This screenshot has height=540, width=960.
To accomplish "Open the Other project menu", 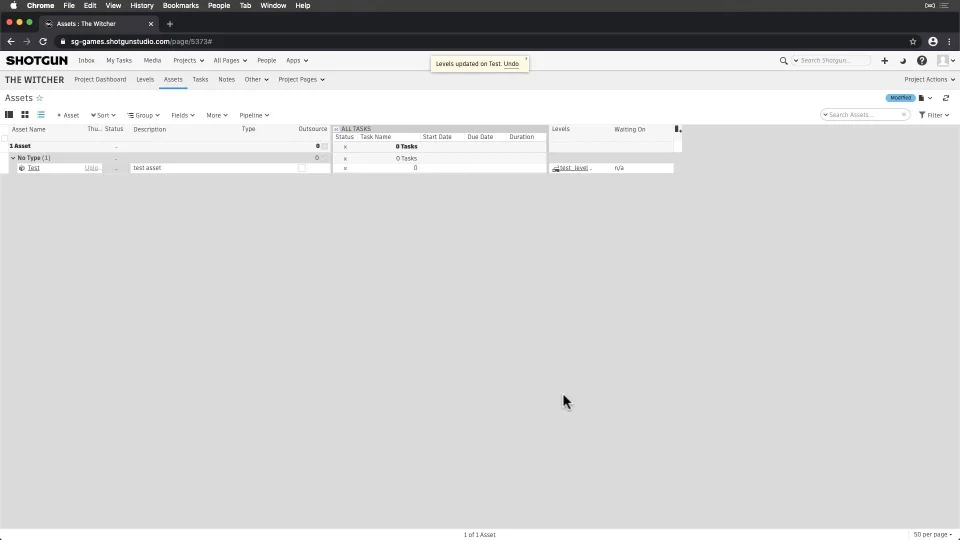I will (x=257, y=80).
